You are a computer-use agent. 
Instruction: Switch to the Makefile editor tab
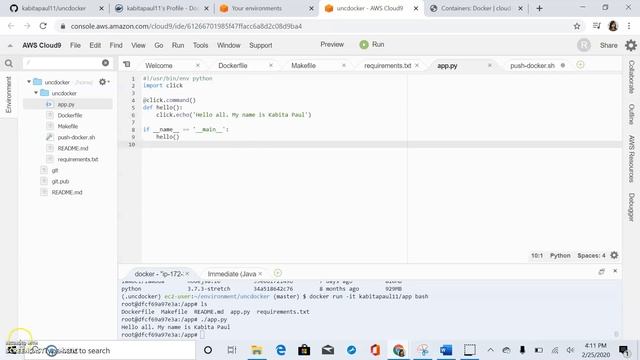(x=303, y=65)
